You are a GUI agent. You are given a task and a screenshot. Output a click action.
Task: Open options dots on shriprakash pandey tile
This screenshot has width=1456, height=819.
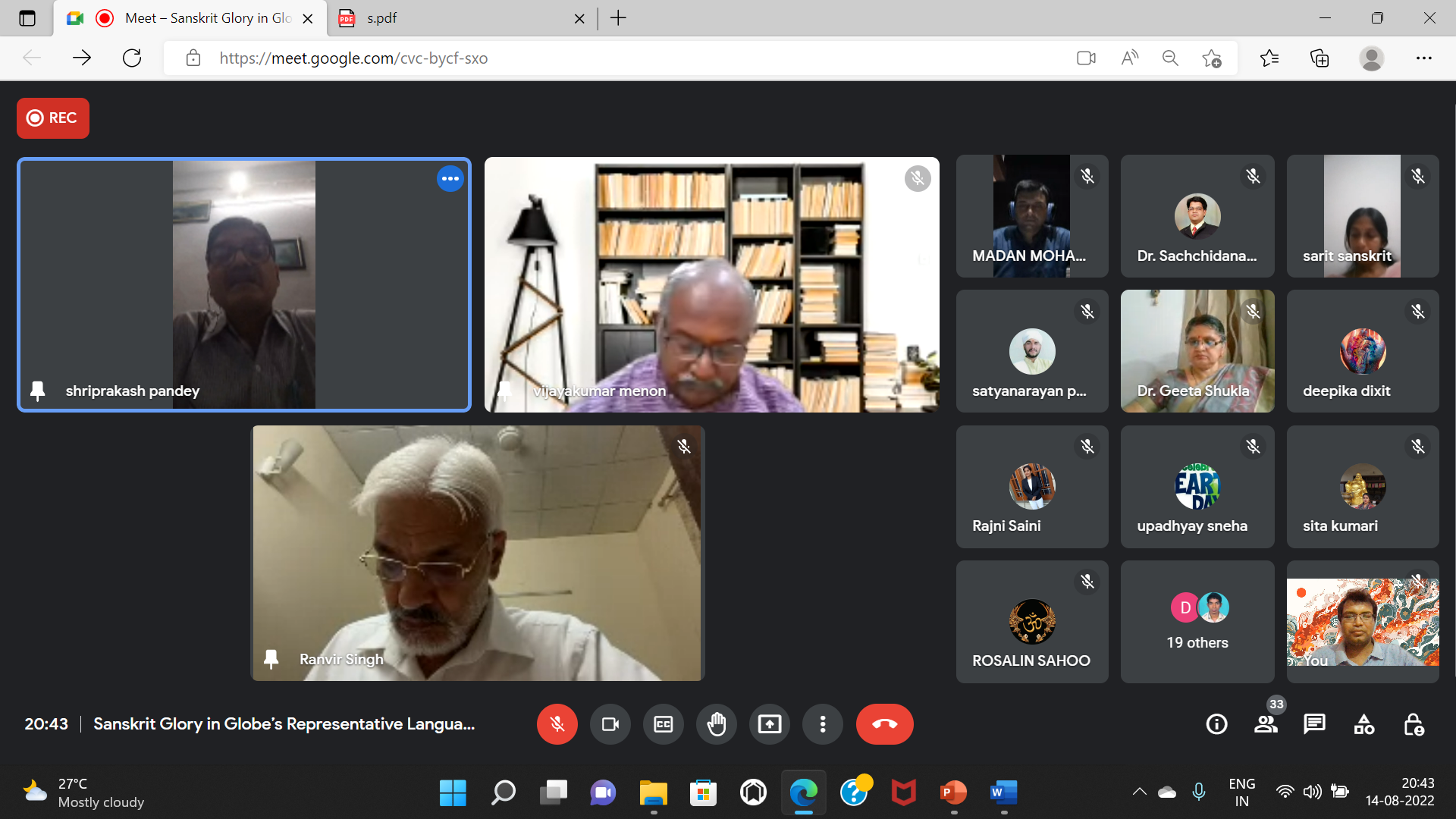[x=450, y=179]
